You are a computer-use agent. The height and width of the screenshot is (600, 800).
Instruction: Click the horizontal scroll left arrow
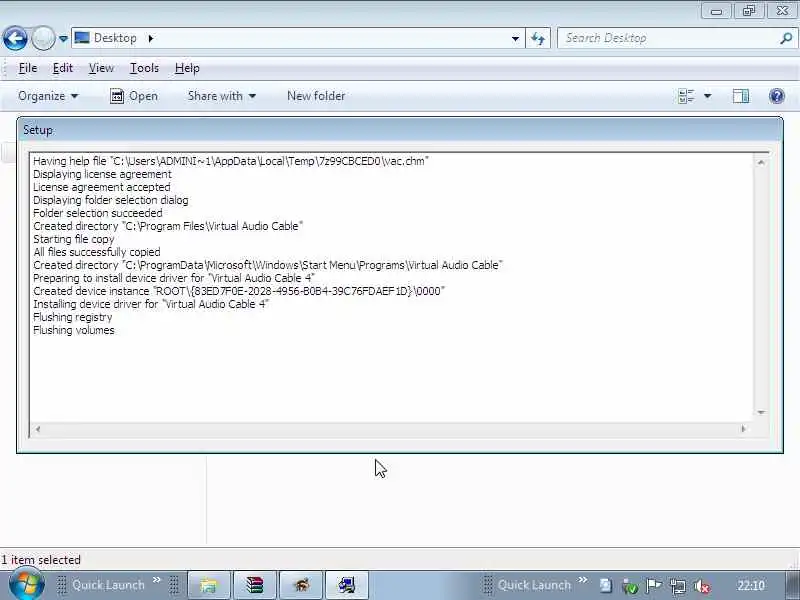(37, 430)
